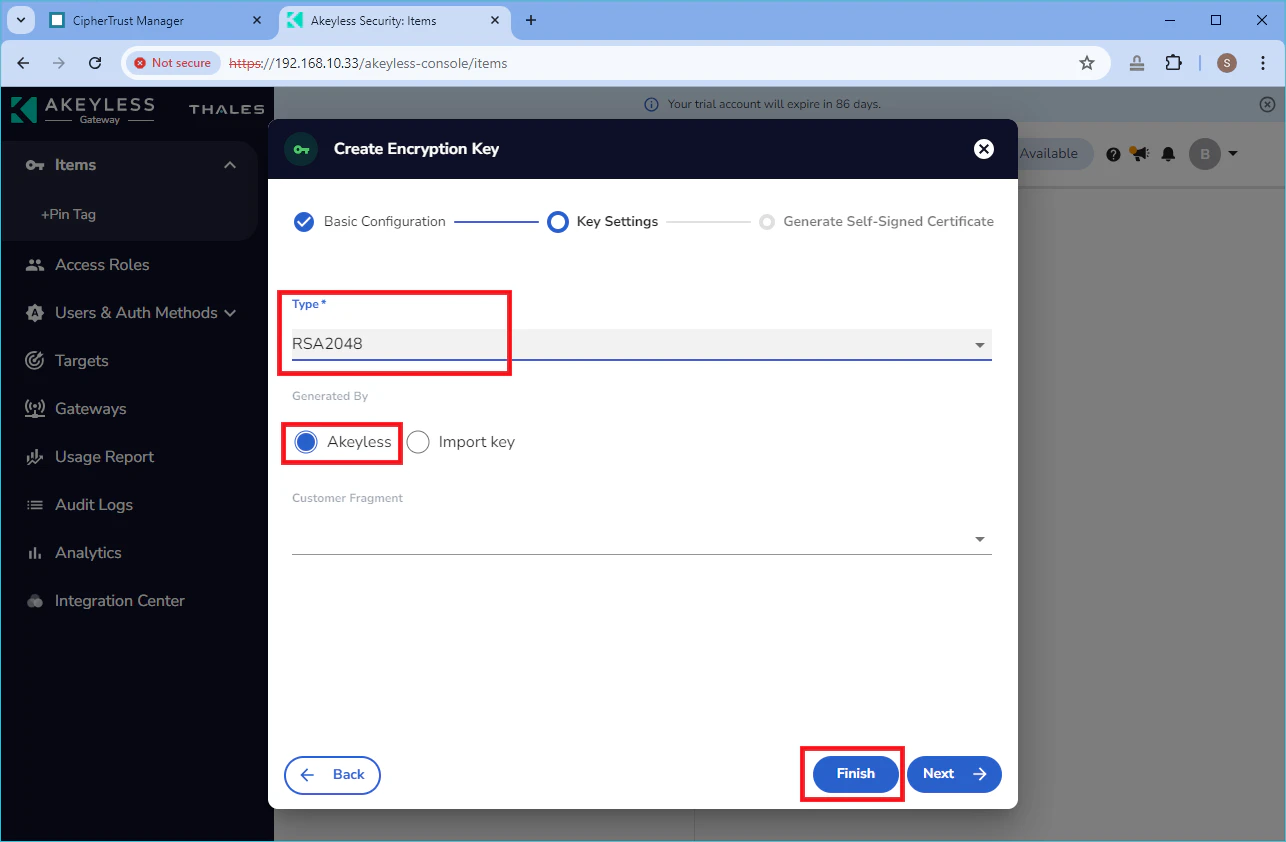The image size is (1286, 842).
Task: Go to Generate Self-Signed Certificate step
Action: 876,222
